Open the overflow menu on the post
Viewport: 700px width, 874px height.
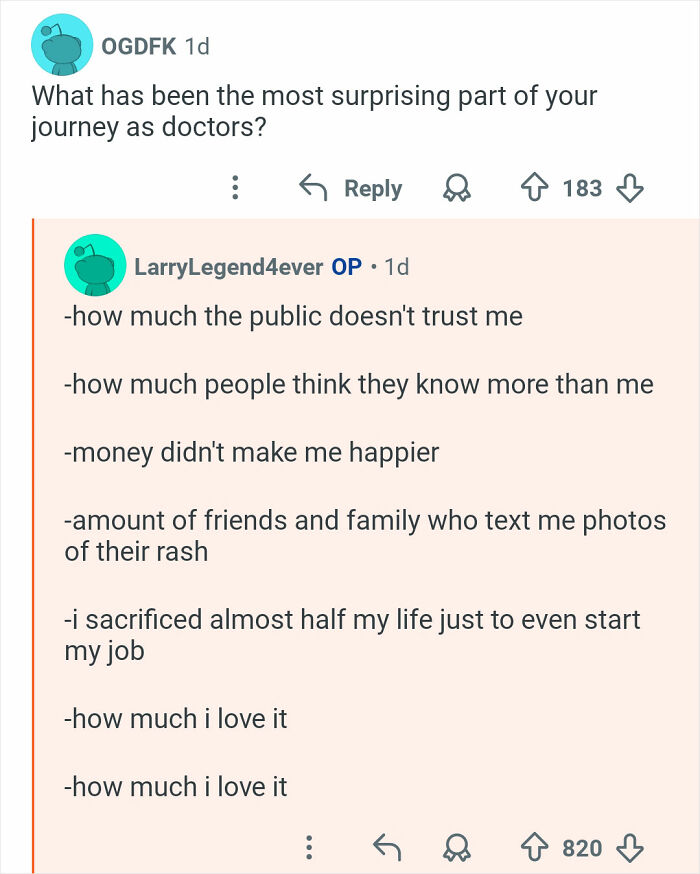pyautogui.click(x=235, y=188)
